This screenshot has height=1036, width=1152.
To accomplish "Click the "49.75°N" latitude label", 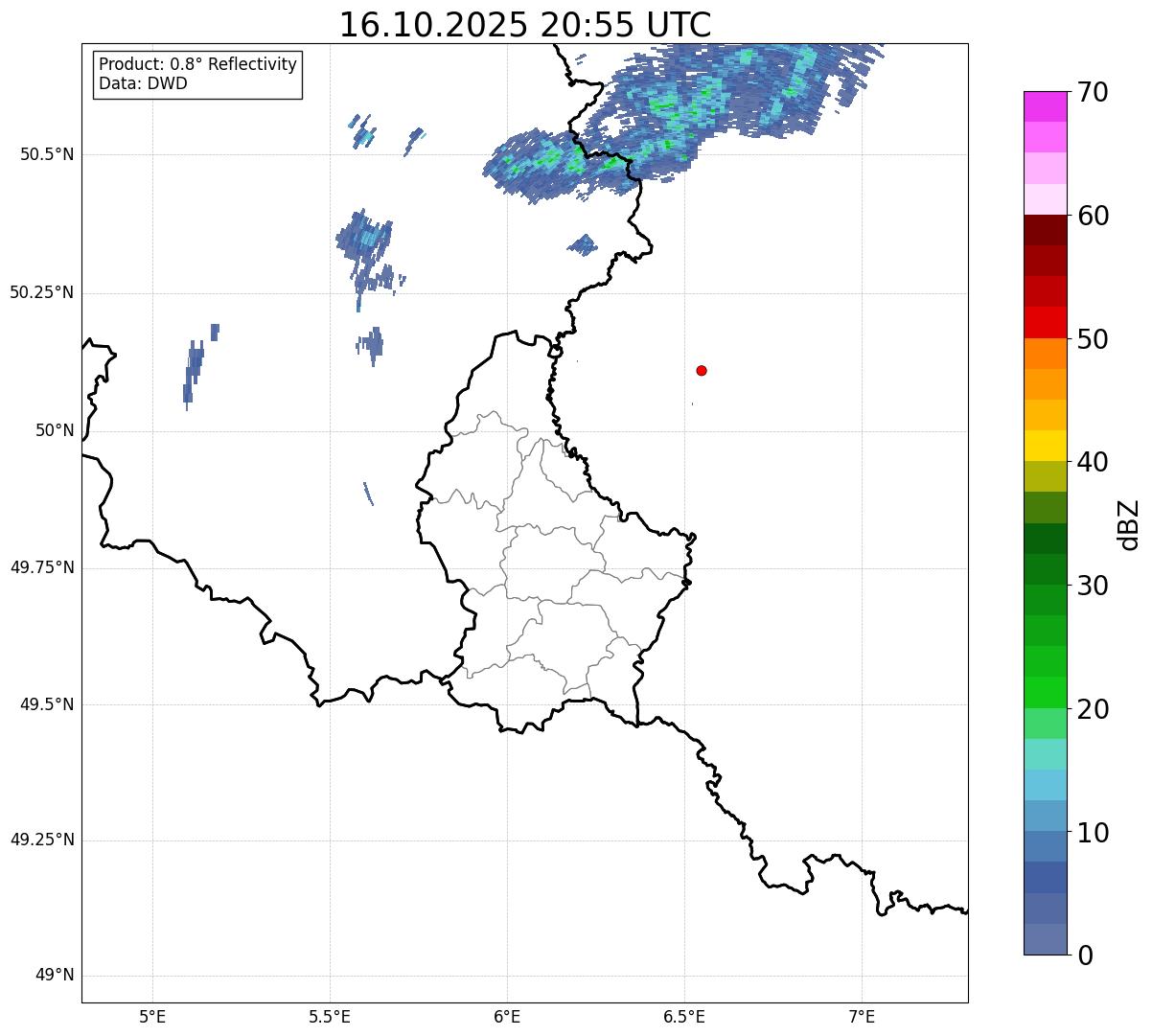I will (42, 567).
